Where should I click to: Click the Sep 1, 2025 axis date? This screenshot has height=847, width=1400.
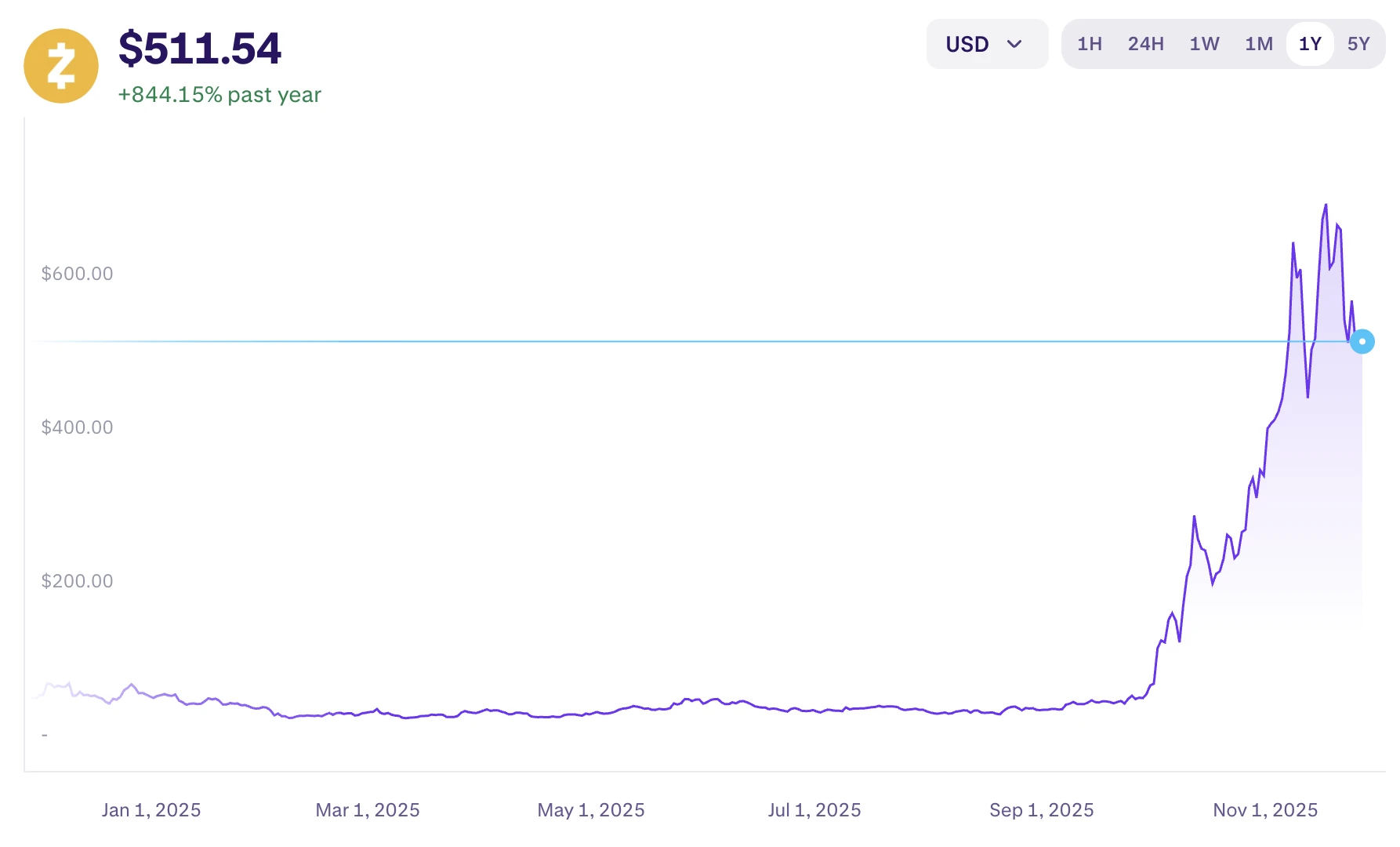coord(1041,810)
